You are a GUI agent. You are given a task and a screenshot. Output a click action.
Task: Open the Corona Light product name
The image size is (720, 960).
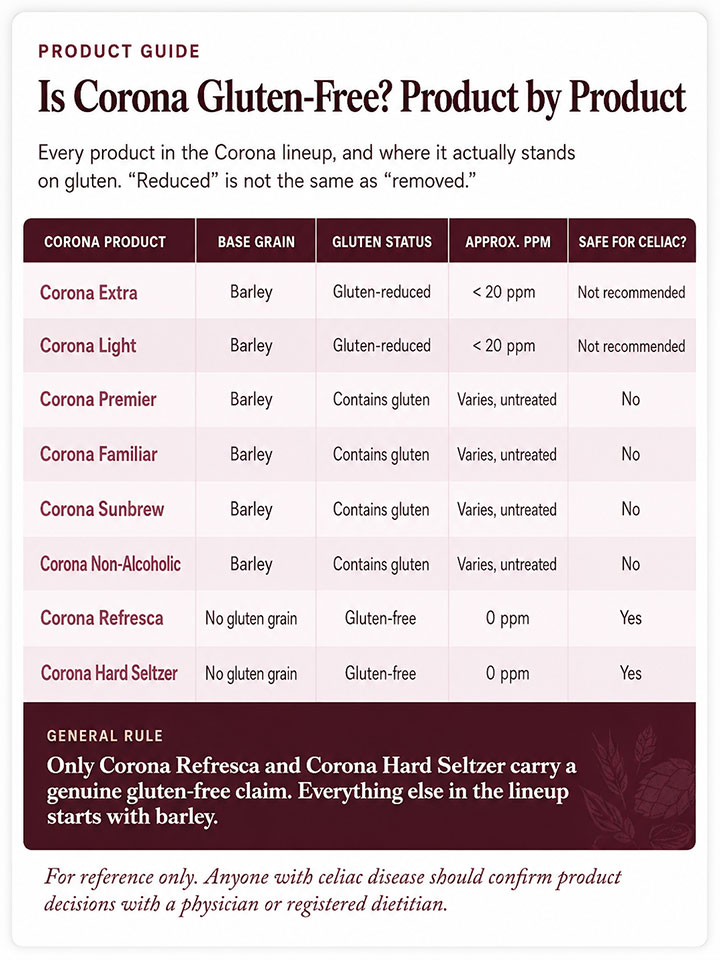point(88,346)
